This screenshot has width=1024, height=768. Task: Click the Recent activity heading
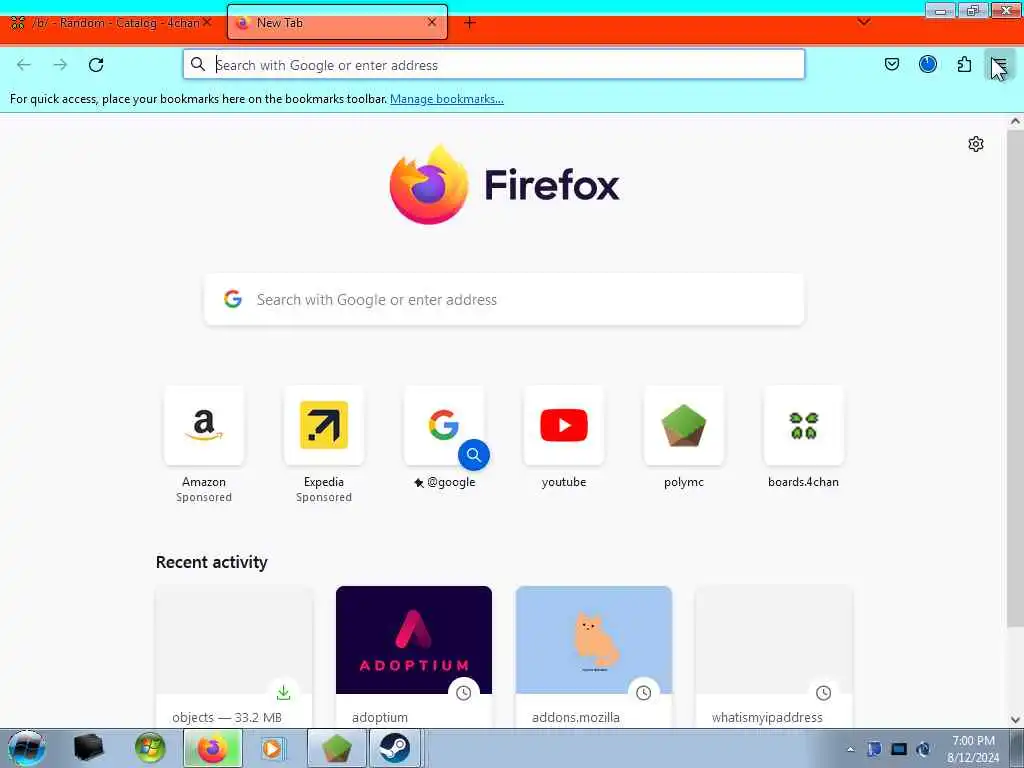[x=212, y=562]
